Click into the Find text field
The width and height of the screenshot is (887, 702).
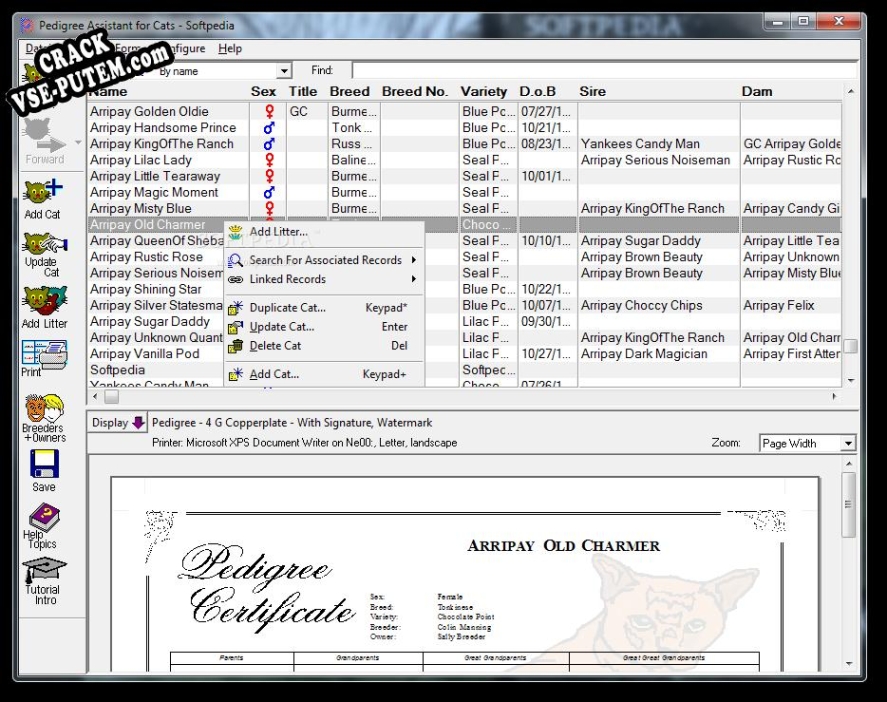click(604, 71)
